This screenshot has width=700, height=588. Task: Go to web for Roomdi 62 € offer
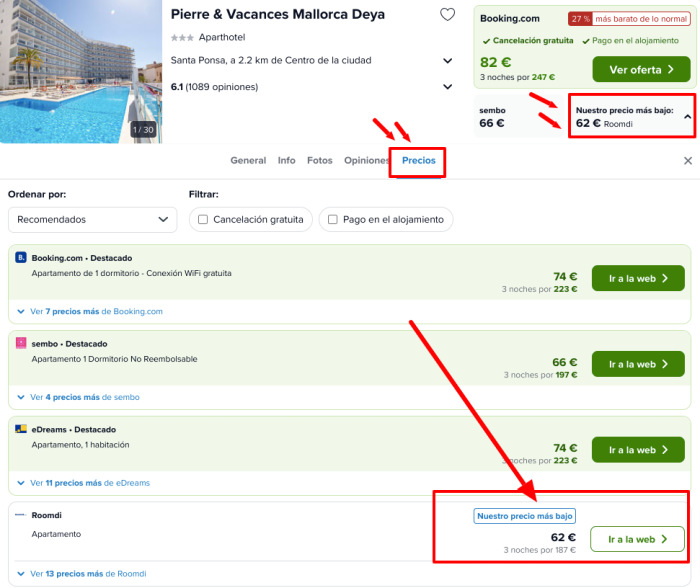point(637,539)
